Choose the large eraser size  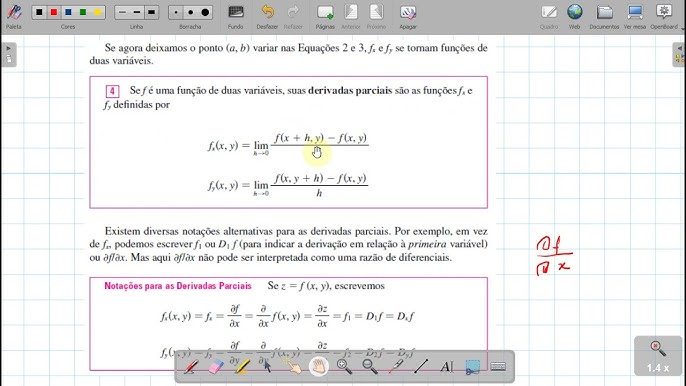205,12
